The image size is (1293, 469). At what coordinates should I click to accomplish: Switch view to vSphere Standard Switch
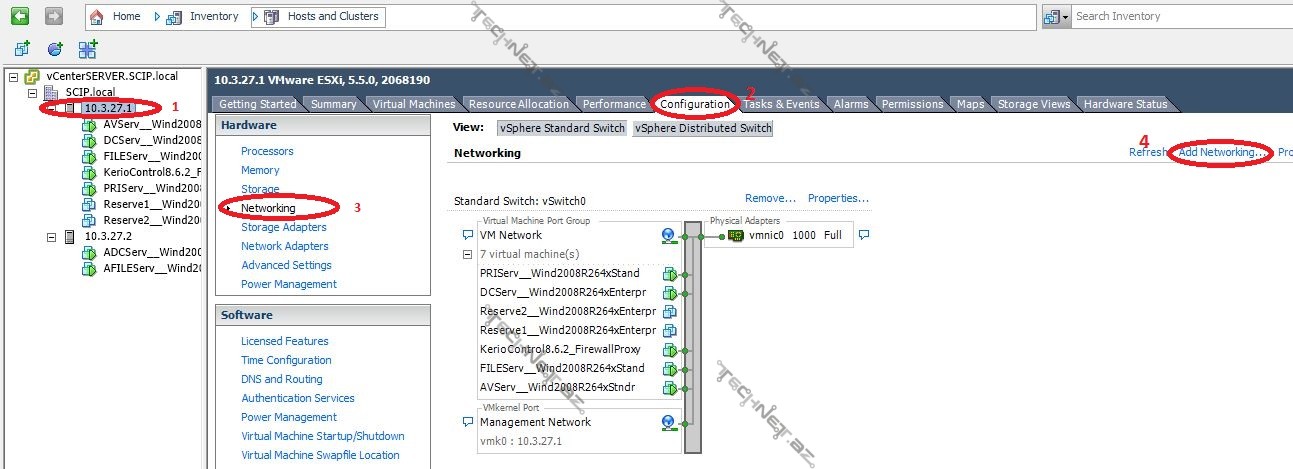[x=562, y=128]
